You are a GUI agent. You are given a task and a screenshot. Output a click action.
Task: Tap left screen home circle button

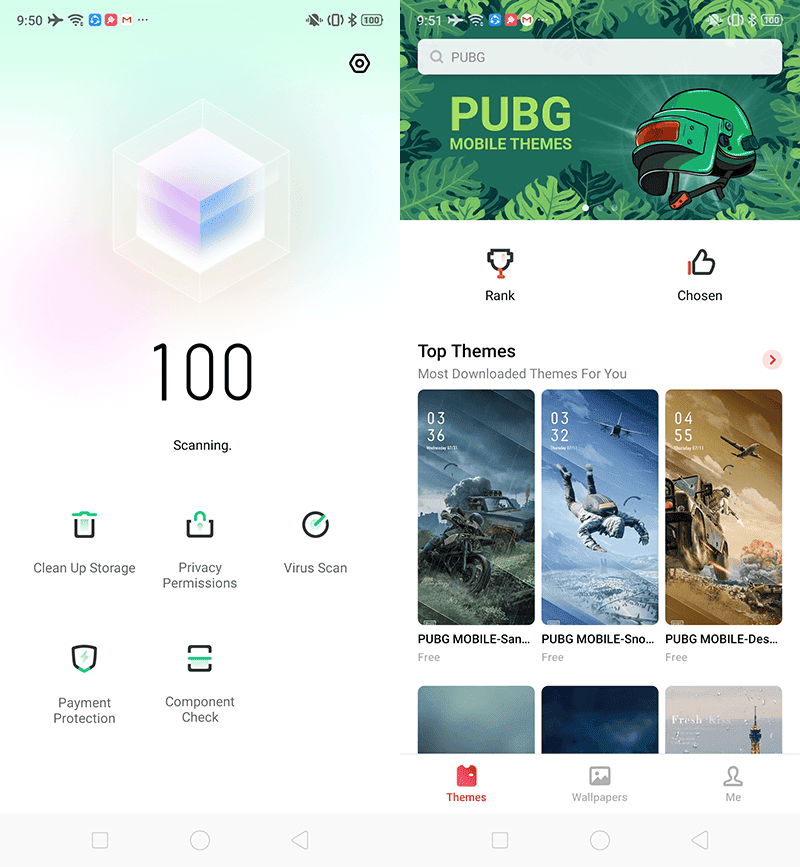(x=200, y=840)
